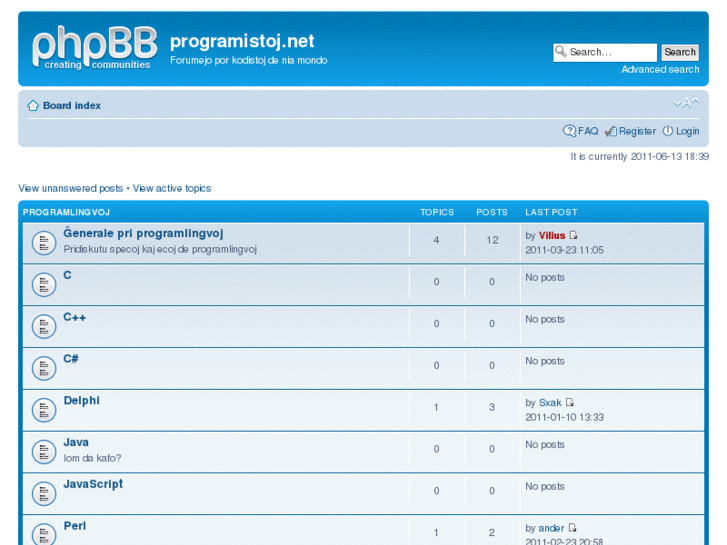Click the programistoj.net site title
727x545 pixels.
242,41
